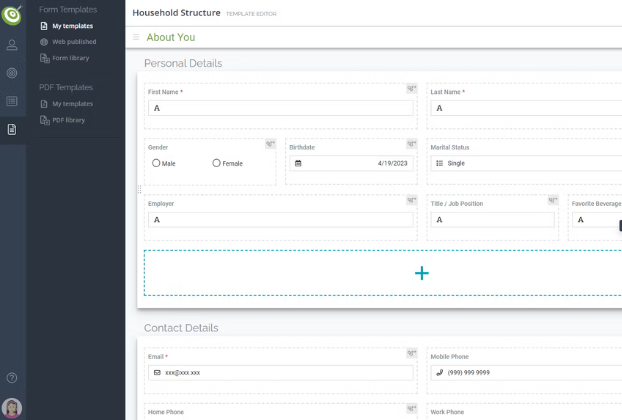The image size is (622, 420).
Task: Click the link icon on Birthdate field
Action: click(x=412, y=144)
